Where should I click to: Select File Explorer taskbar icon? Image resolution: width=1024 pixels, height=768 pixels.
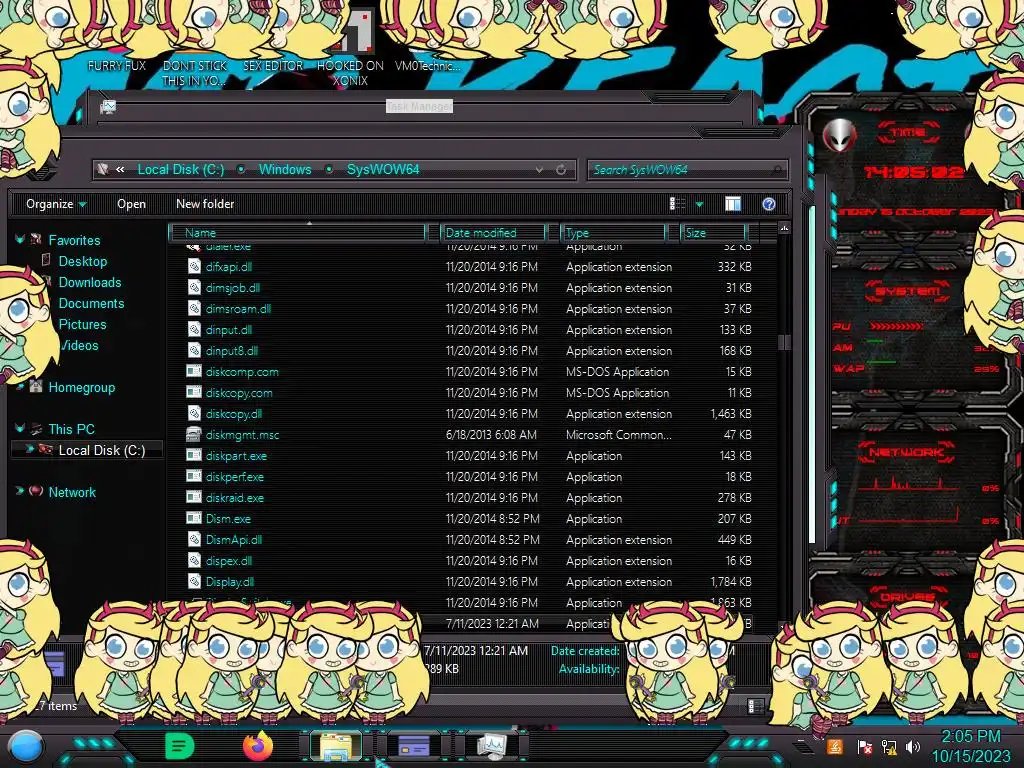[336, 746]
